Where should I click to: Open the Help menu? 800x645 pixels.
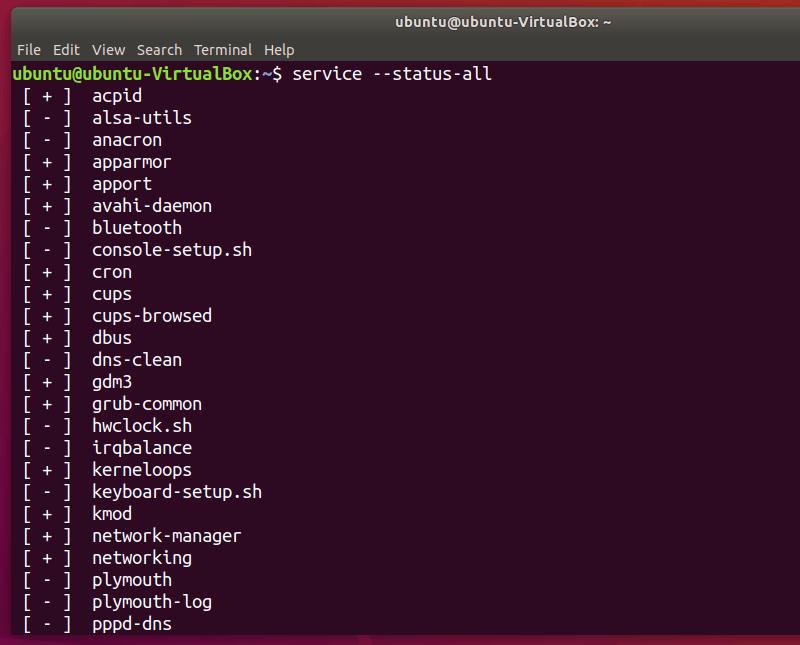279,49
